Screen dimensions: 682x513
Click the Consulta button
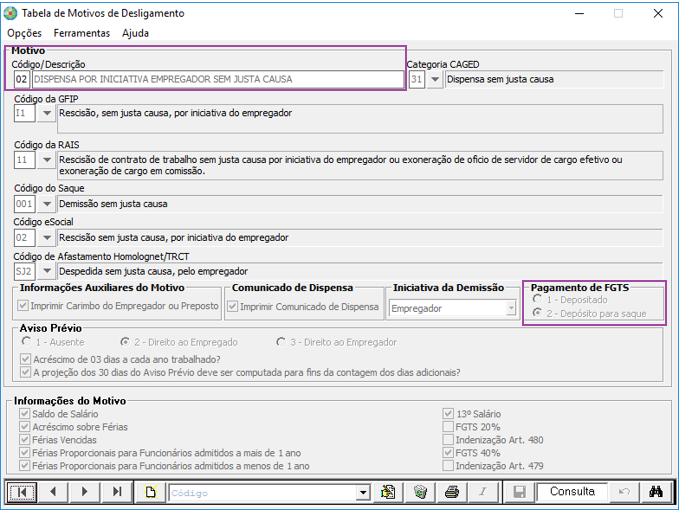572,492
